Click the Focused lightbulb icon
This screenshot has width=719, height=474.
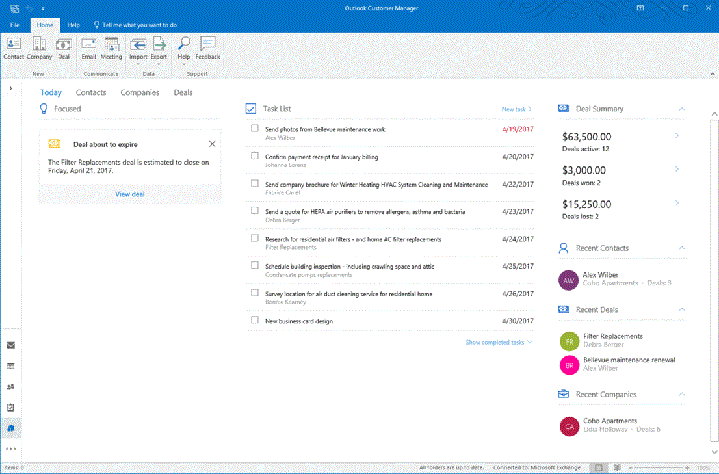coord(44,109)
